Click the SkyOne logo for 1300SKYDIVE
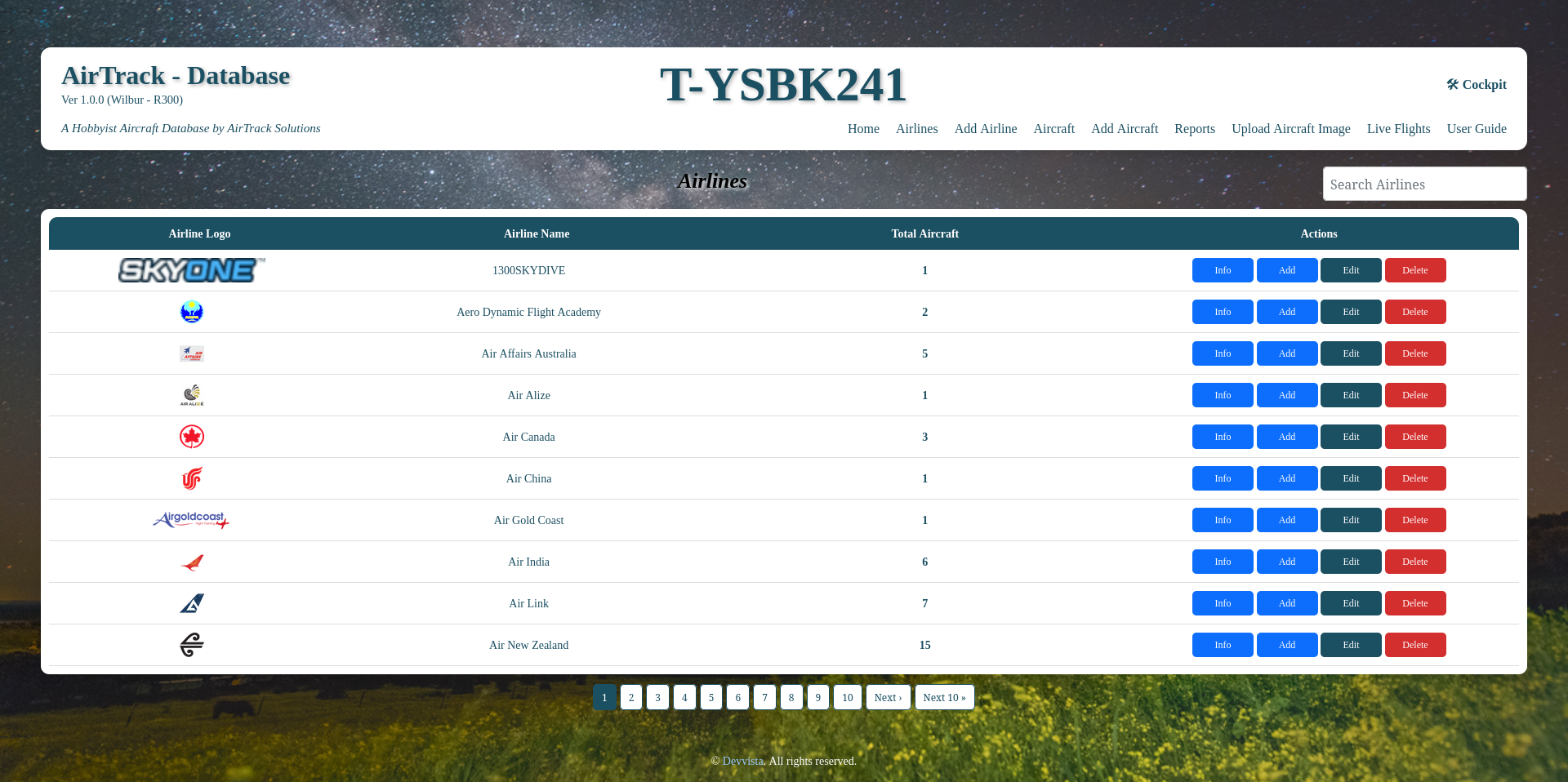The height and width of the screenshot is (782, 1568). click(x=192, y=270)
